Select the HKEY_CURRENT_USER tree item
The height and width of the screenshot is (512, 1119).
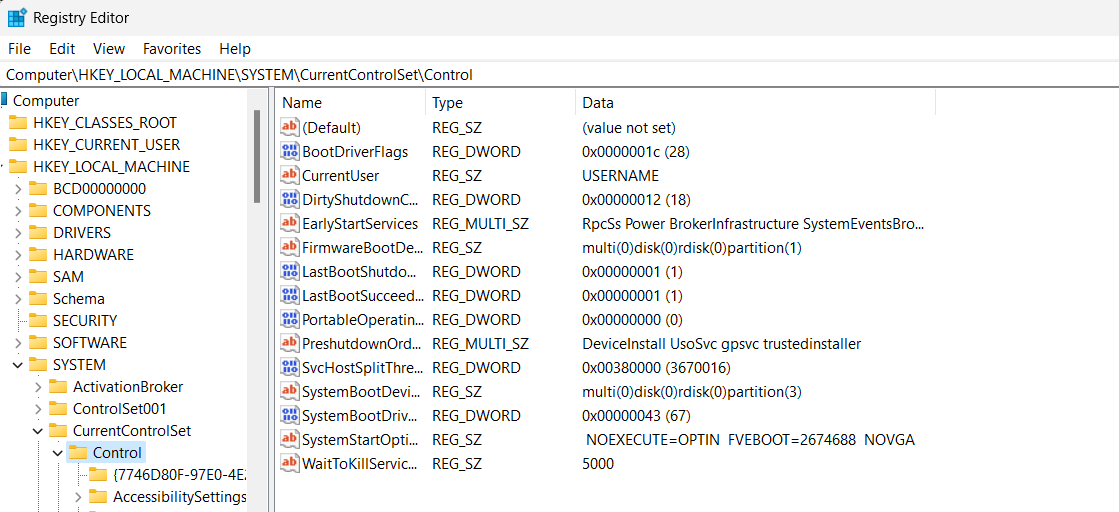(106, 145)
